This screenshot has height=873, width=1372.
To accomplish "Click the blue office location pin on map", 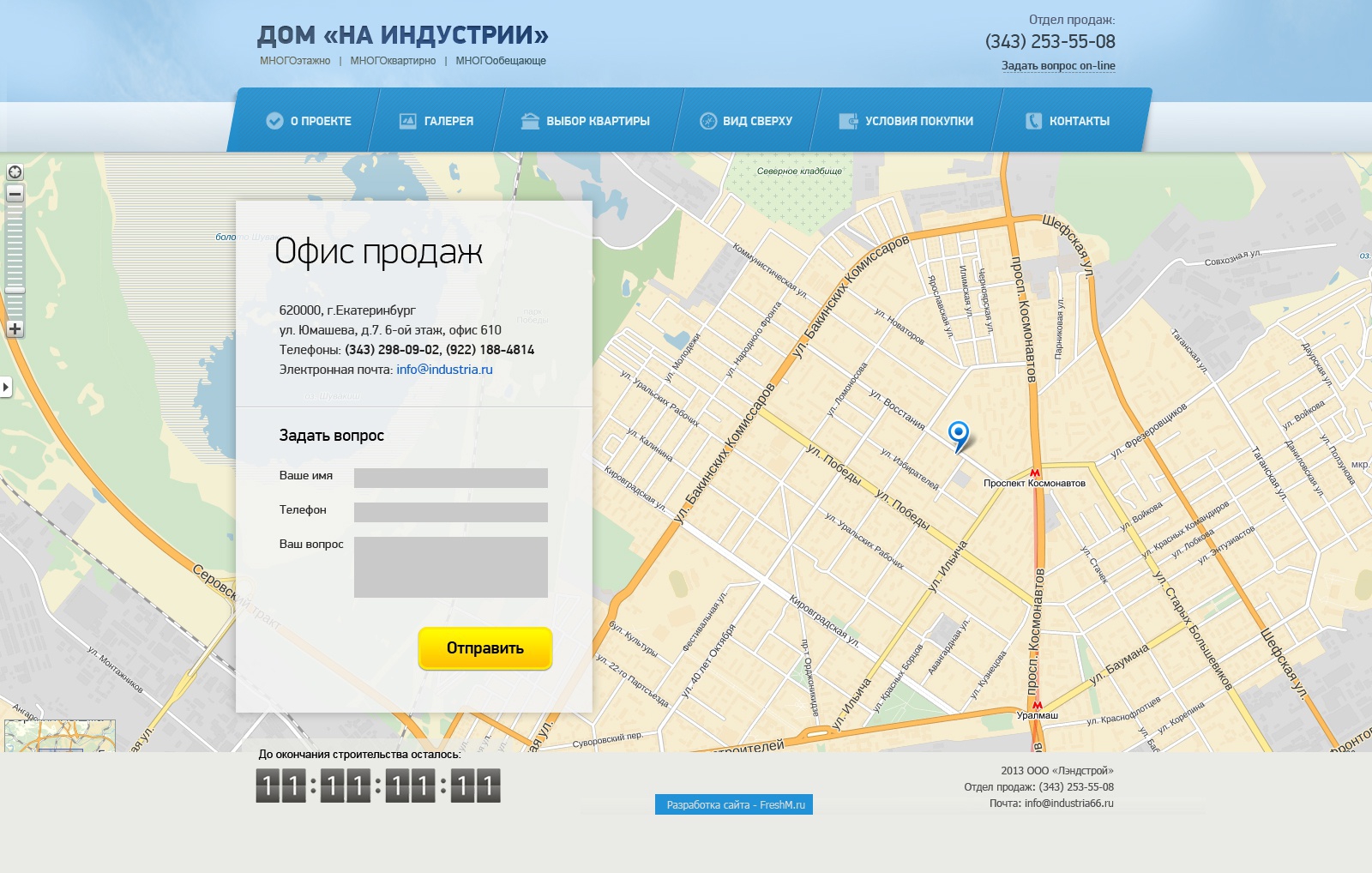I will [x=959, y=436].
